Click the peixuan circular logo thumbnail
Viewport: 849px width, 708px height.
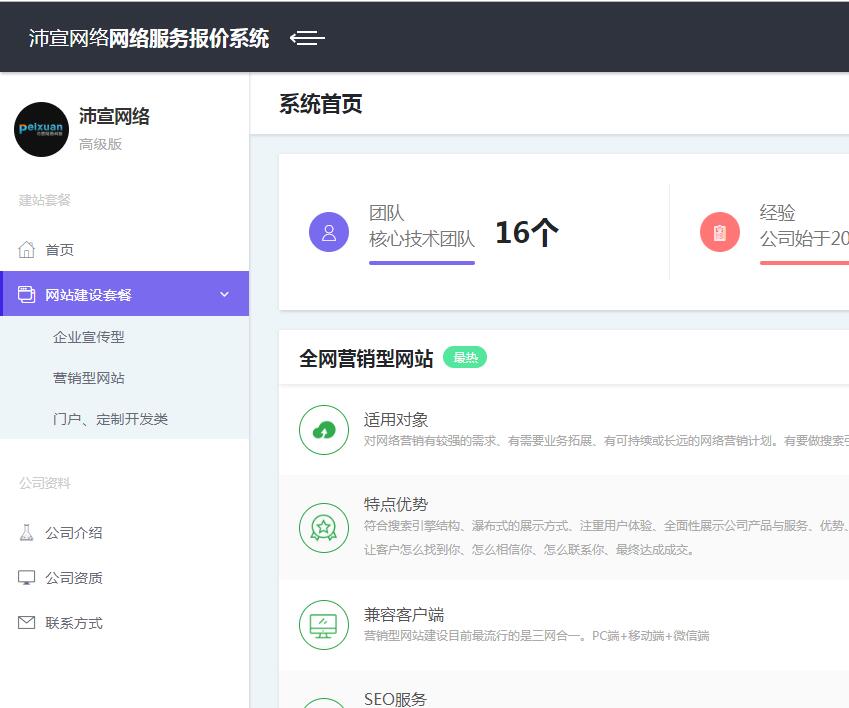tap(41, 130)
